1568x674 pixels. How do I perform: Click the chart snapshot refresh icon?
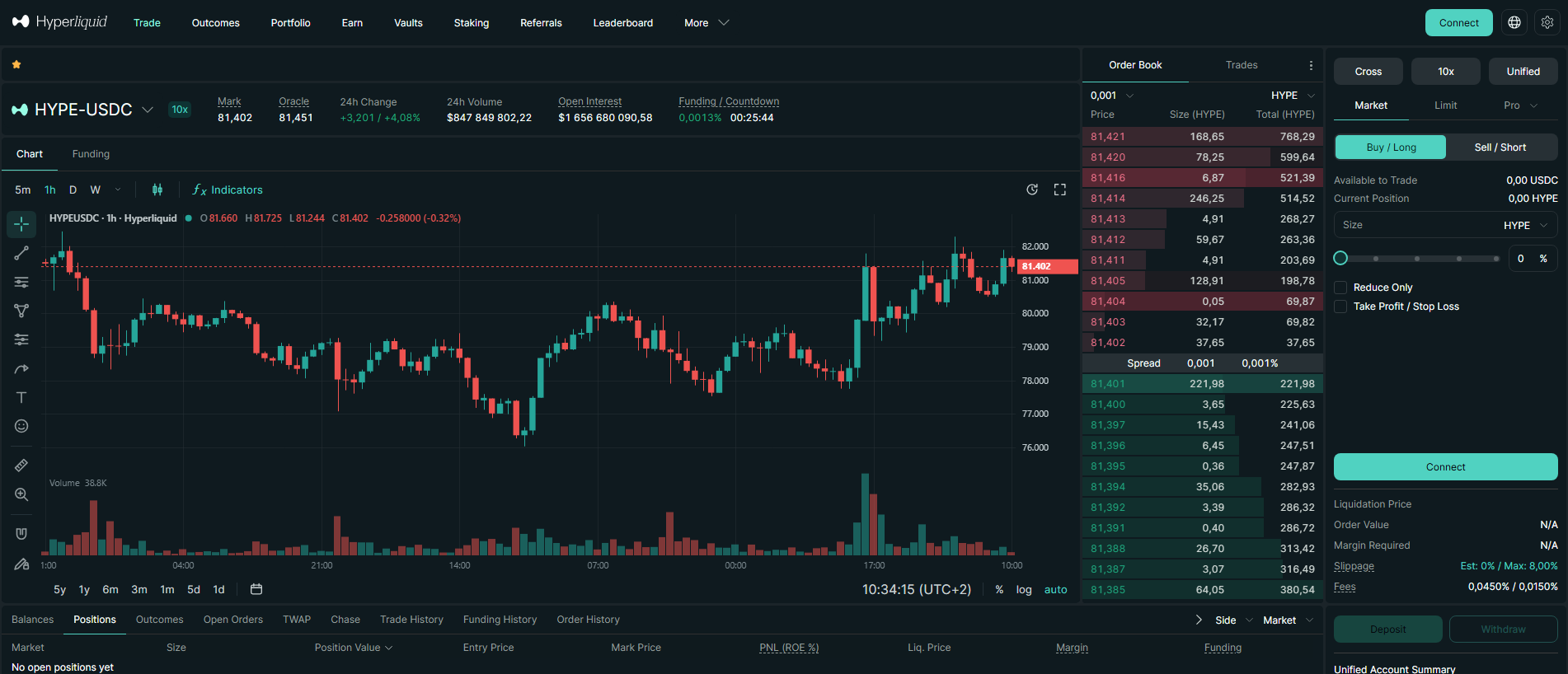pos(1032,190)
